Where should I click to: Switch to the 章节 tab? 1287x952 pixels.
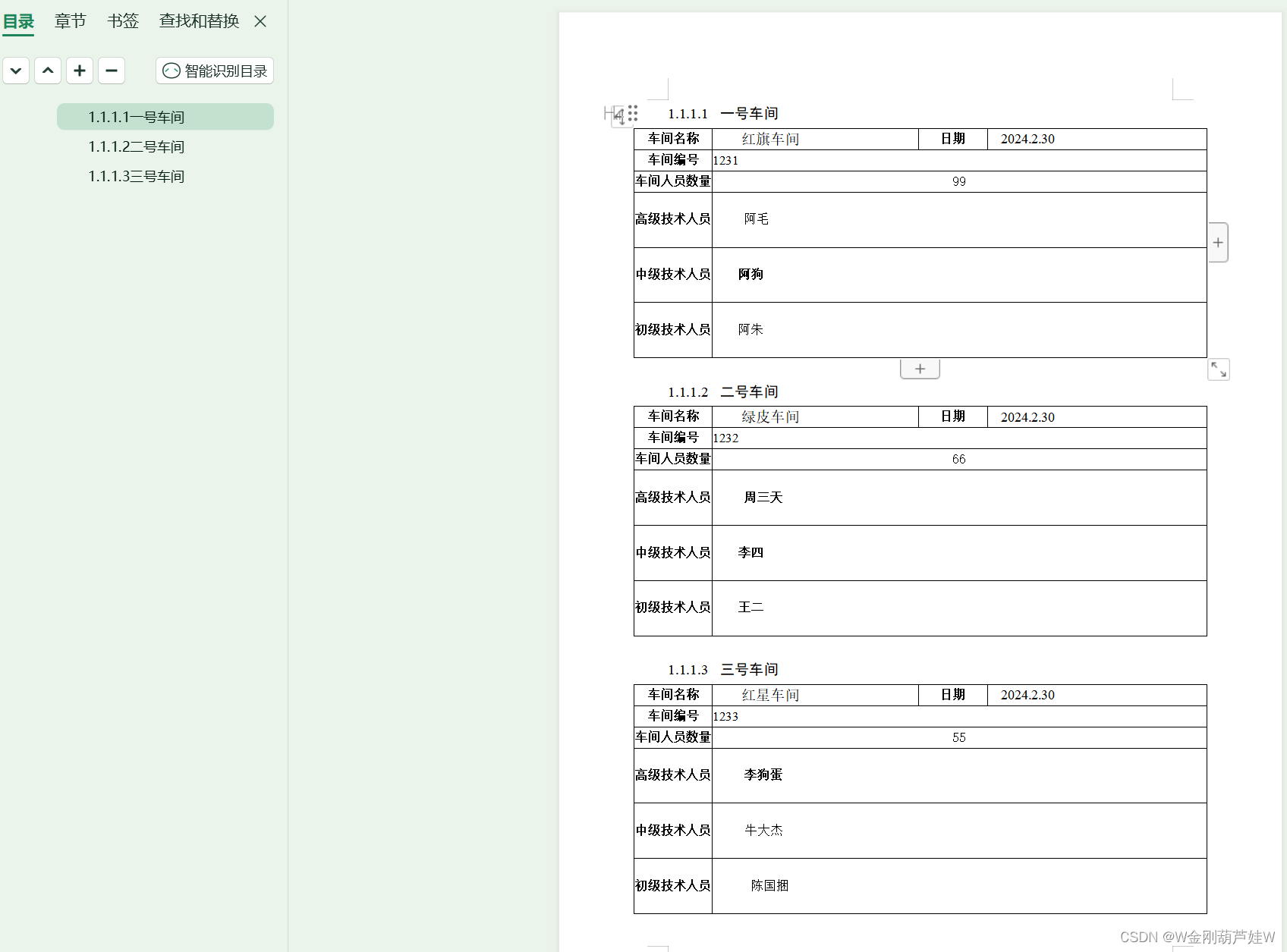click(x=70, y=21)
